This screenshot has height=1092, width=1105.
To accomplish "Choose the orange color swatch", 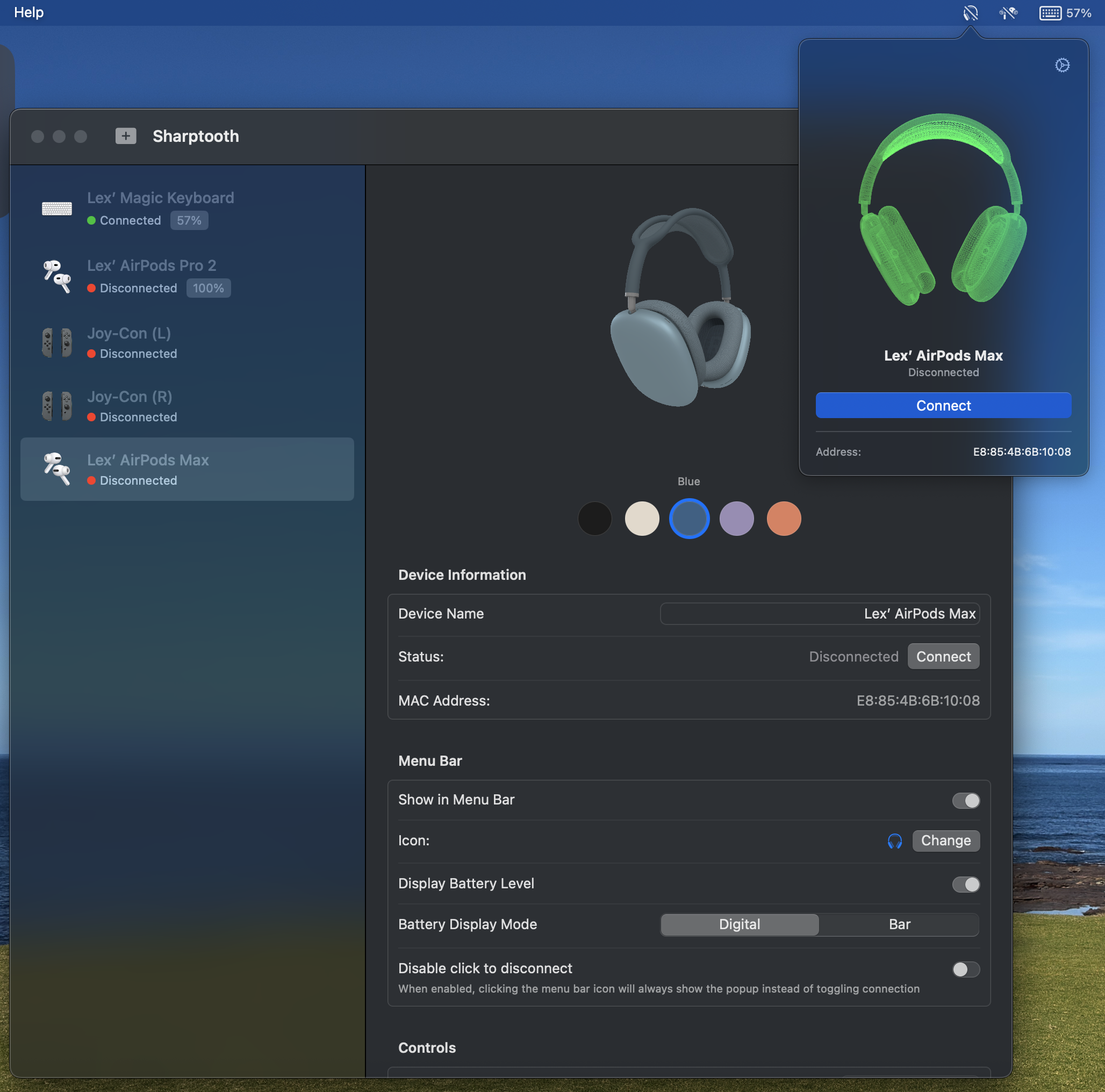I will pos(783,519).
